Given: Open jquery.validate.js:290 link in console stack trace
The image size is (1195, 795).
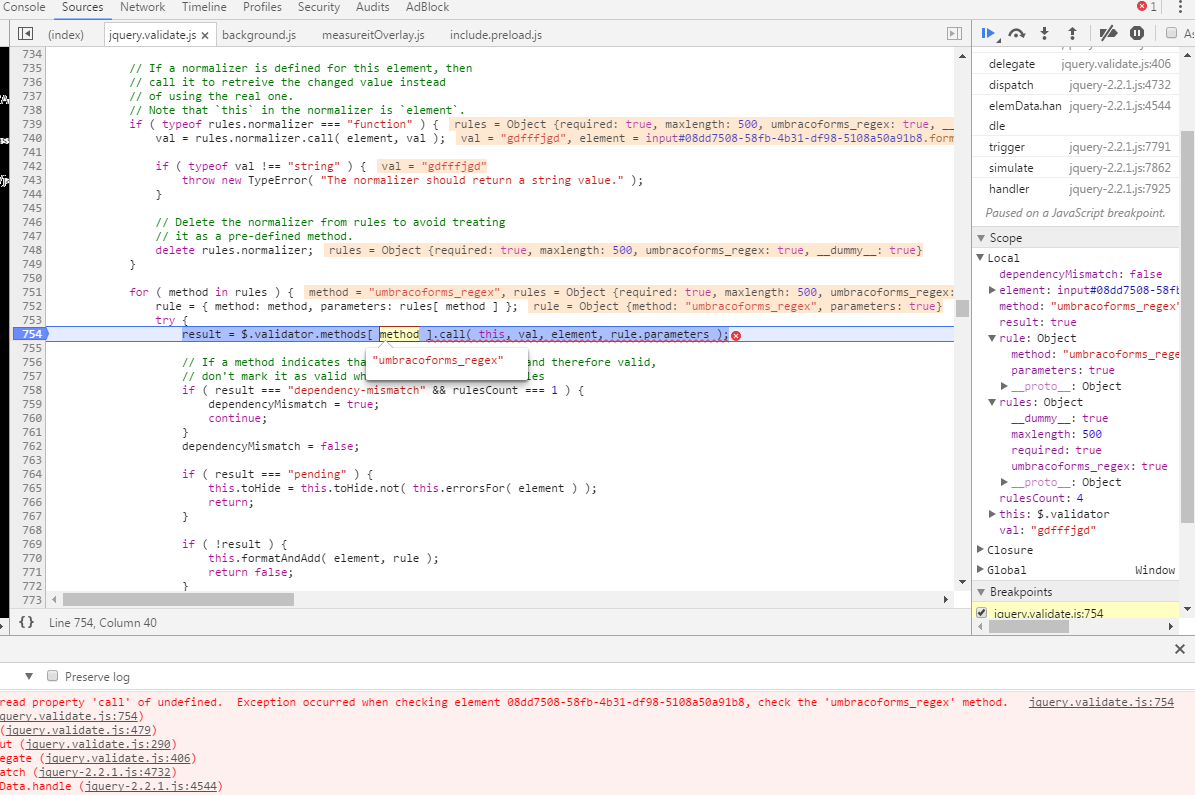Looking at the screenshot, I should point(98,744).
